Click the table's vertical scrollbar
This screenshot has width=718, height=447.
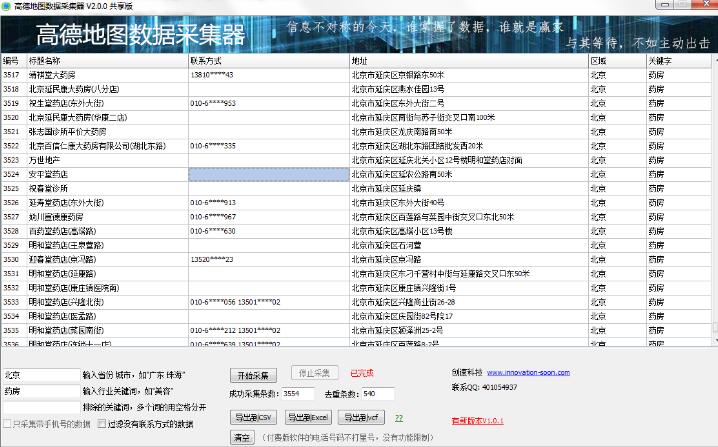click(715, 199)
